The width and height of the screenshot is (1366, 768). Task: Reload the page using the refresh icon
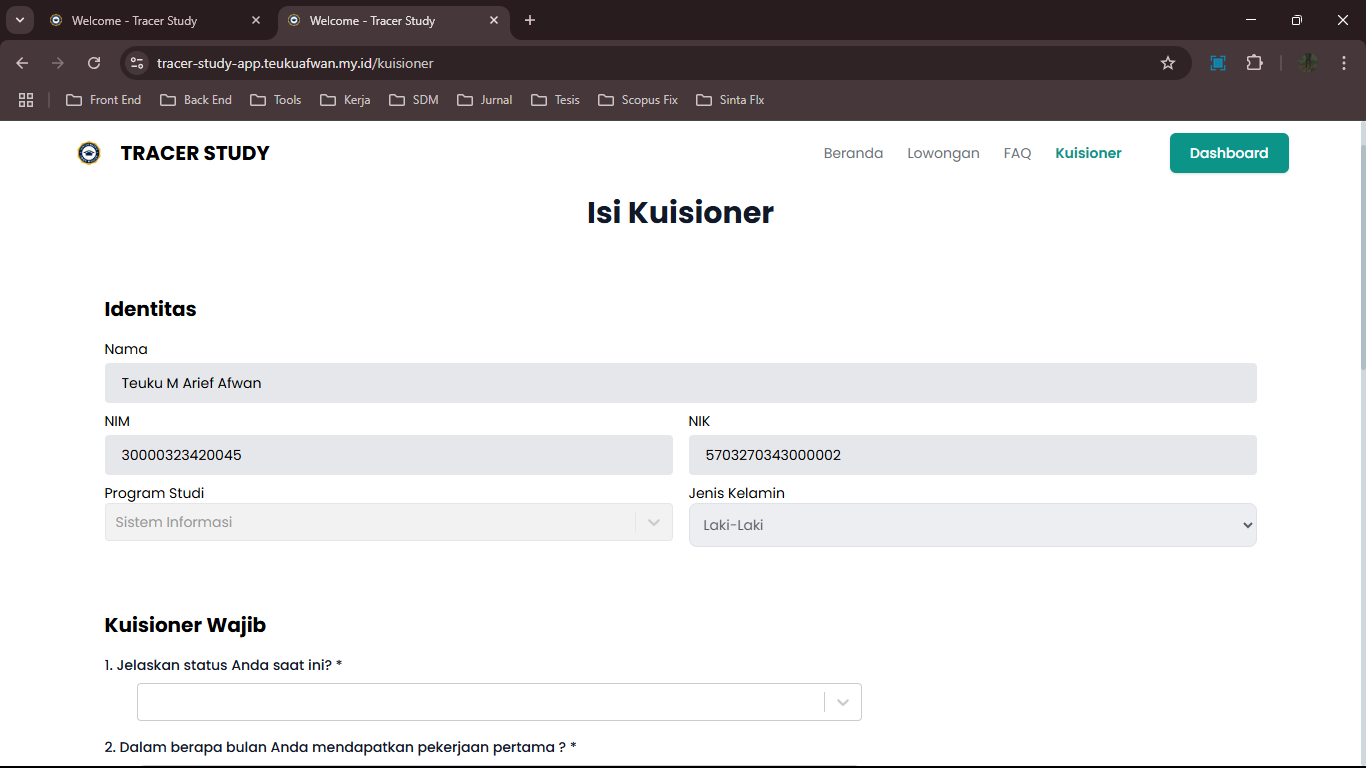tap(94, 63)
